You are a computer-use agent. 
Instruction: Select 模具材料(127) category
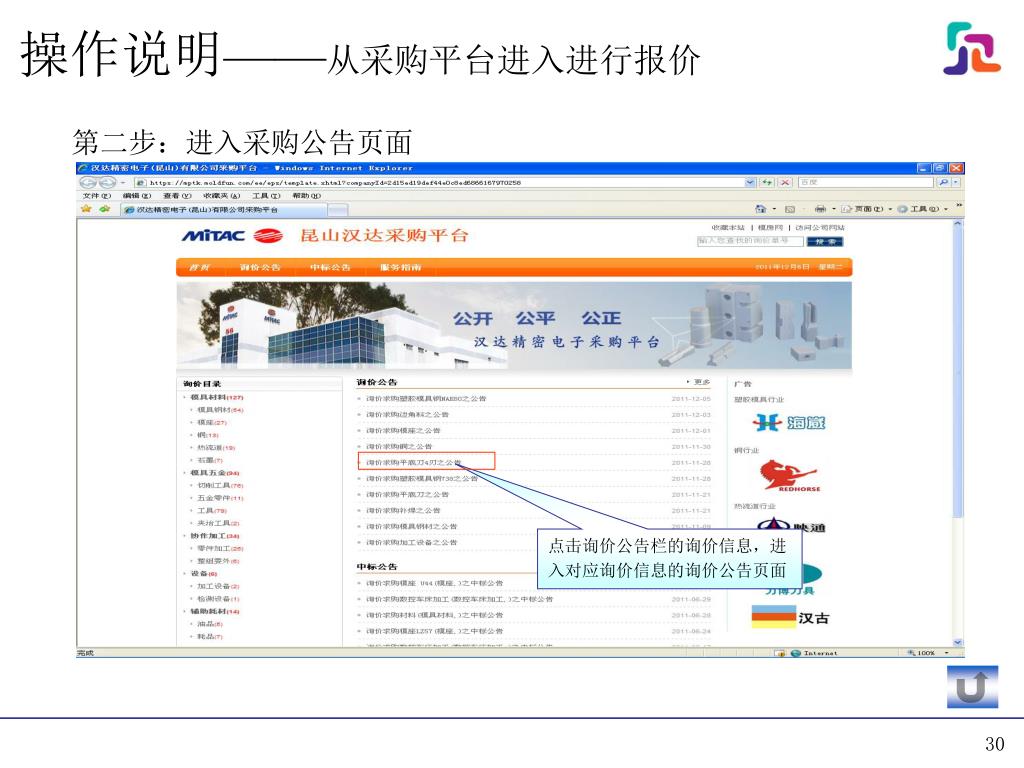point(216,397)
